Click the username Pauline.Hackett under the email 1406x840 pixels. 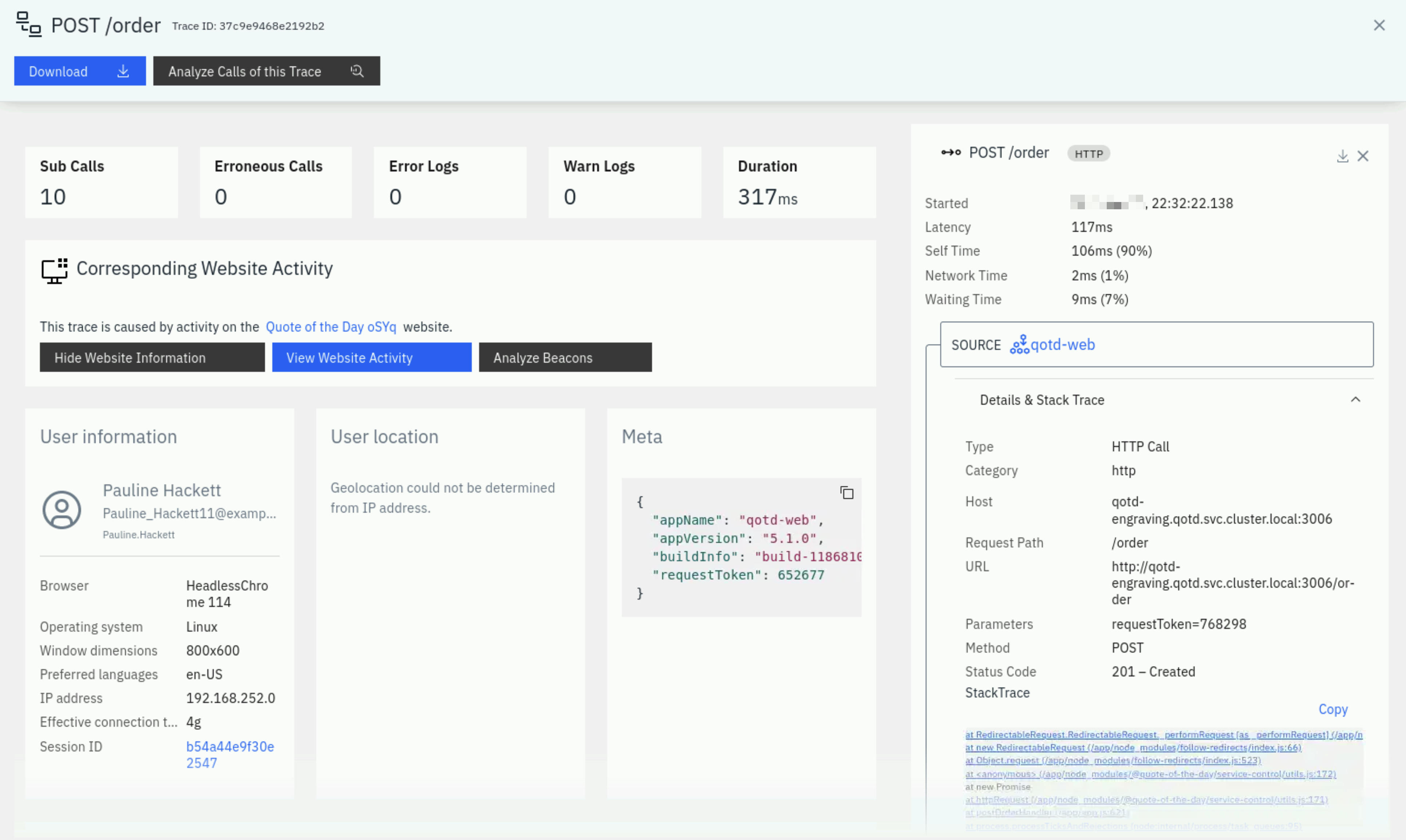[138, 534]
